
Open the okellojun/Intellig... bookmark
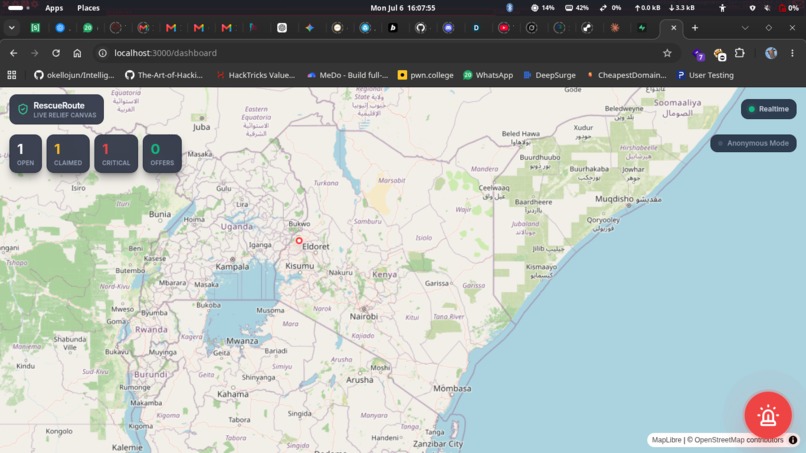tap(75, 75)
